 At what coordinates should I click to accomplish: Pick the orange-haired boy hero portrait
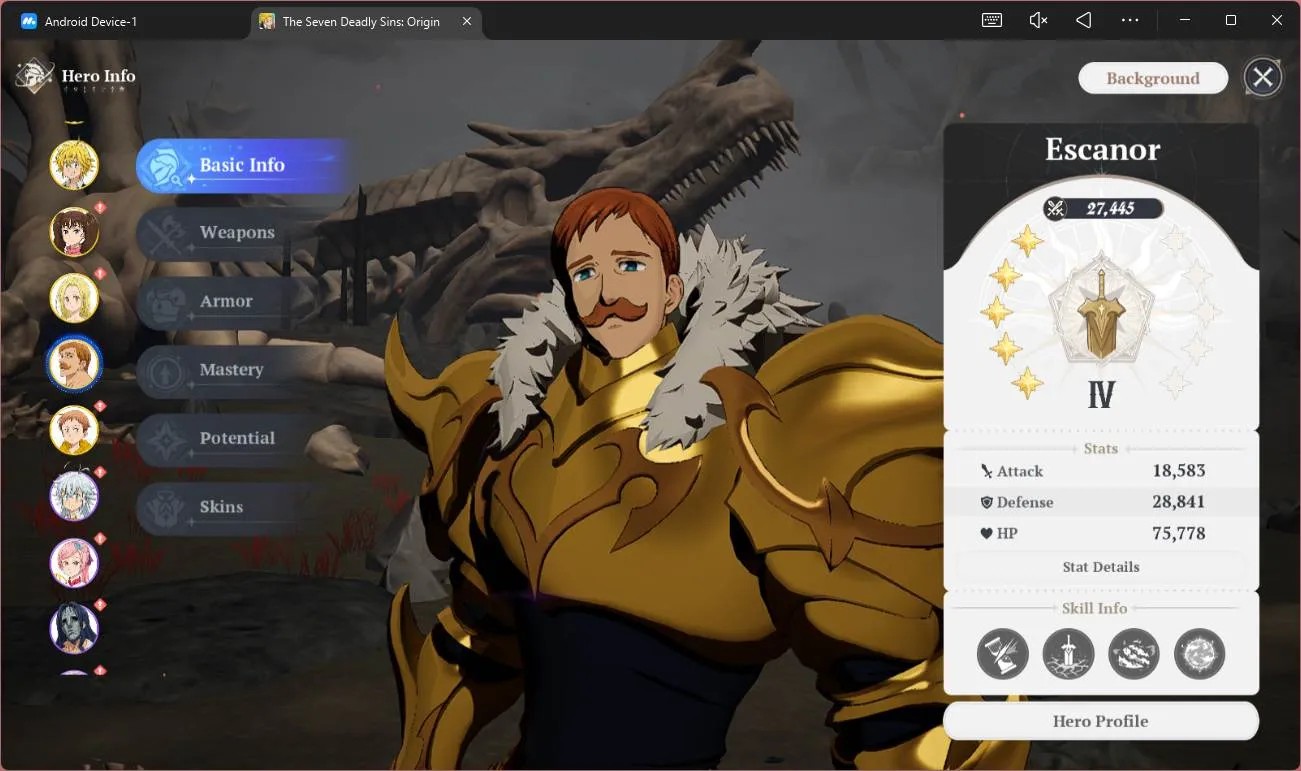tap(74, 430)
